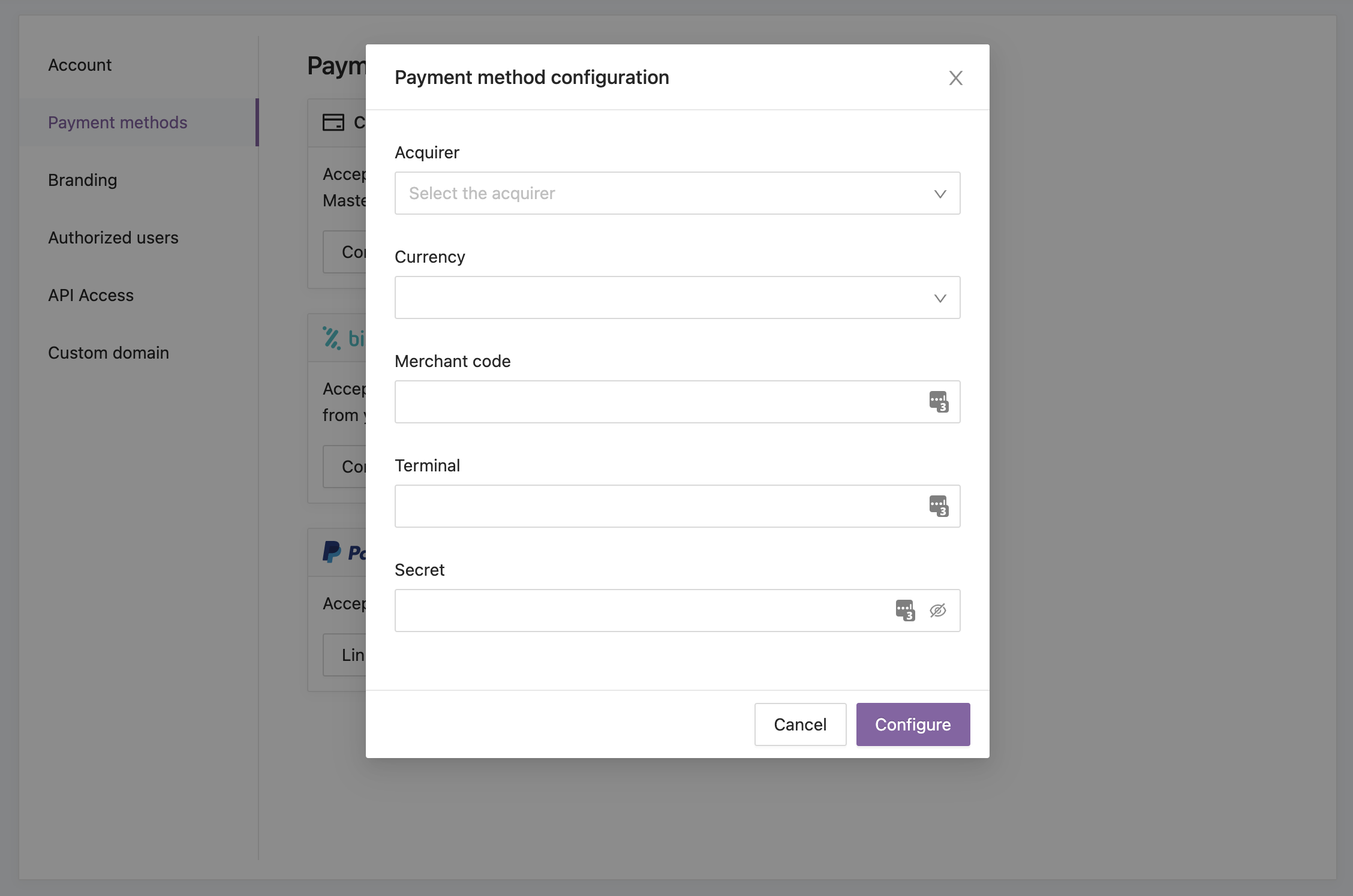Click password manager icon in Merchant code field
This screenshot has height=896, width=1353.
click(939, 402)
